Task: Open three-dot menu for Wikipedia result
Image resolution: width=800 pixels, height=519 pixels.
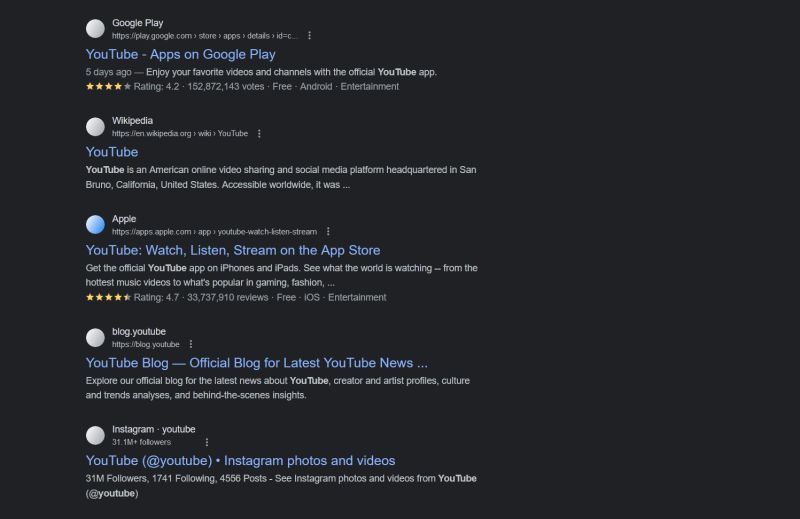Action: 259,134
